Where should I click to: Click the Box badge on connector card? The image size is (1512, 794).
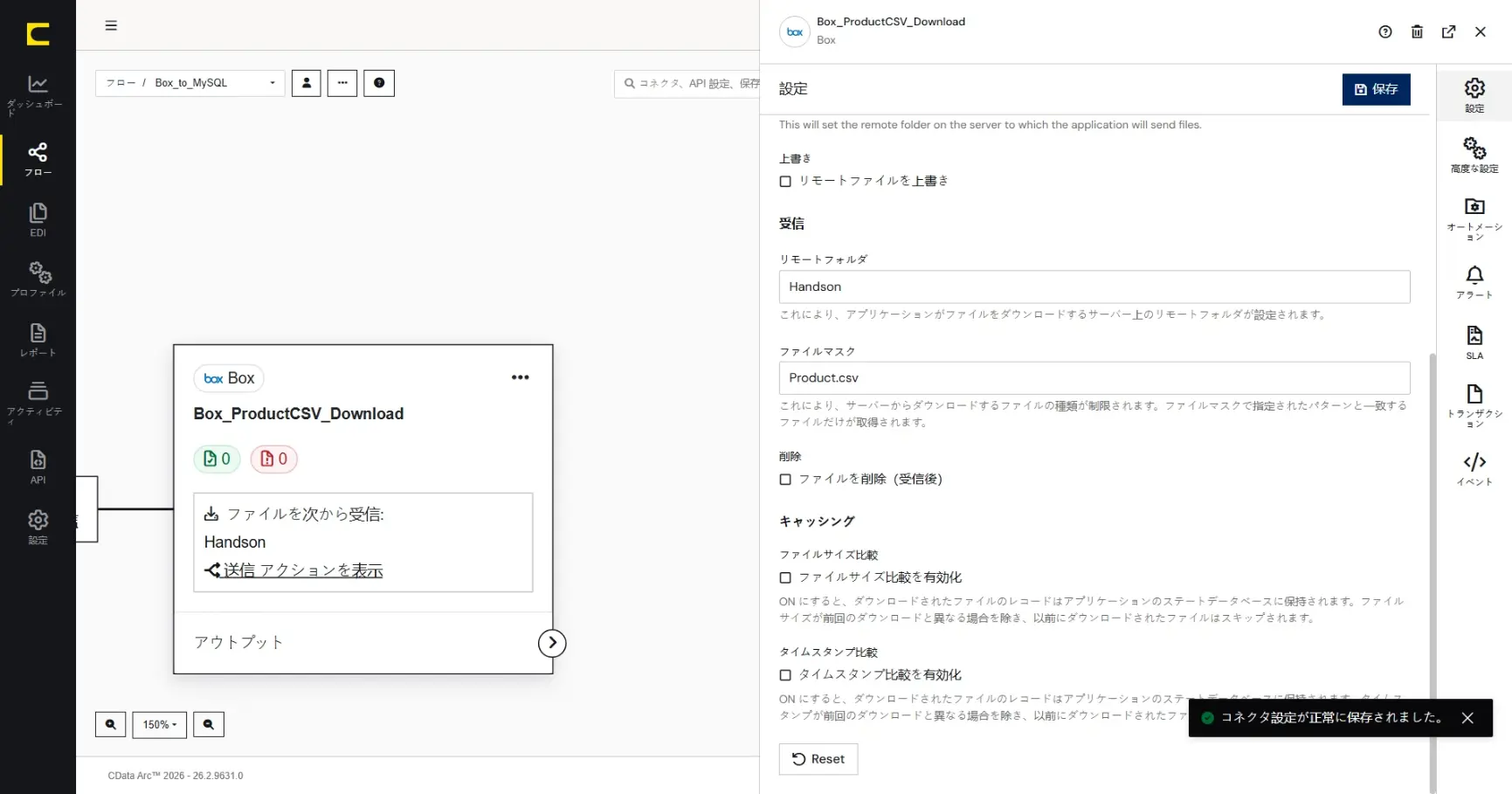229,378
